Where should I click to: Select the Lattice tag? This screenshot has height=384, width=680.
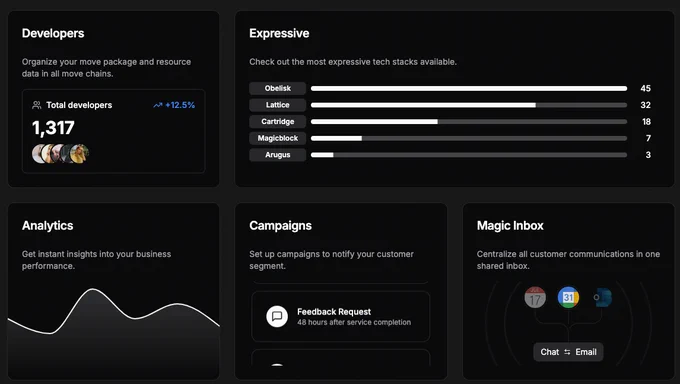click(278, 105)
